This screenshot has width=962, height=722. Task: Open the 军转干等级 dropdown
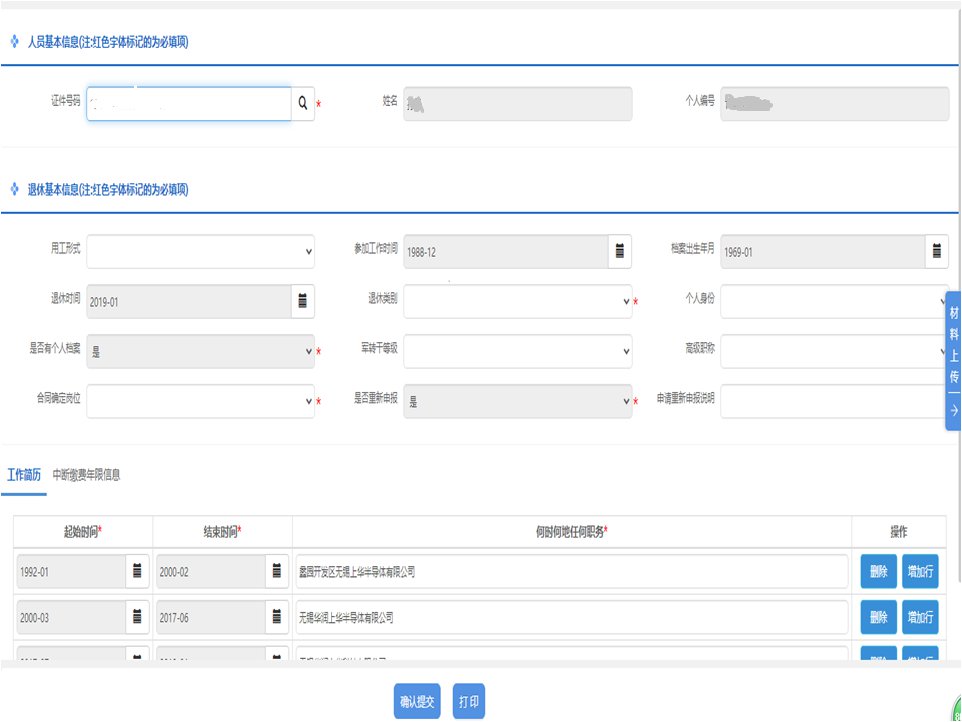517,351
